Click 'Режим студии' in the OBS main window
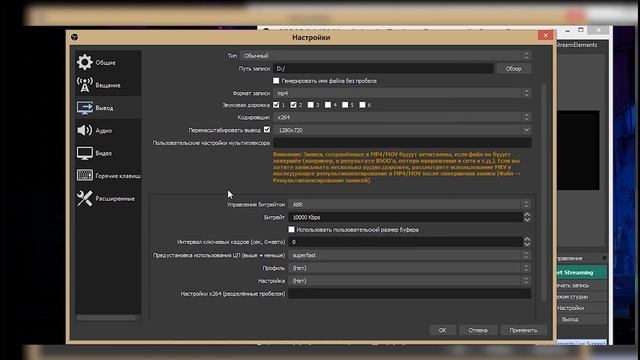This screenshot has width=640, height=360. tap(580, 297)
